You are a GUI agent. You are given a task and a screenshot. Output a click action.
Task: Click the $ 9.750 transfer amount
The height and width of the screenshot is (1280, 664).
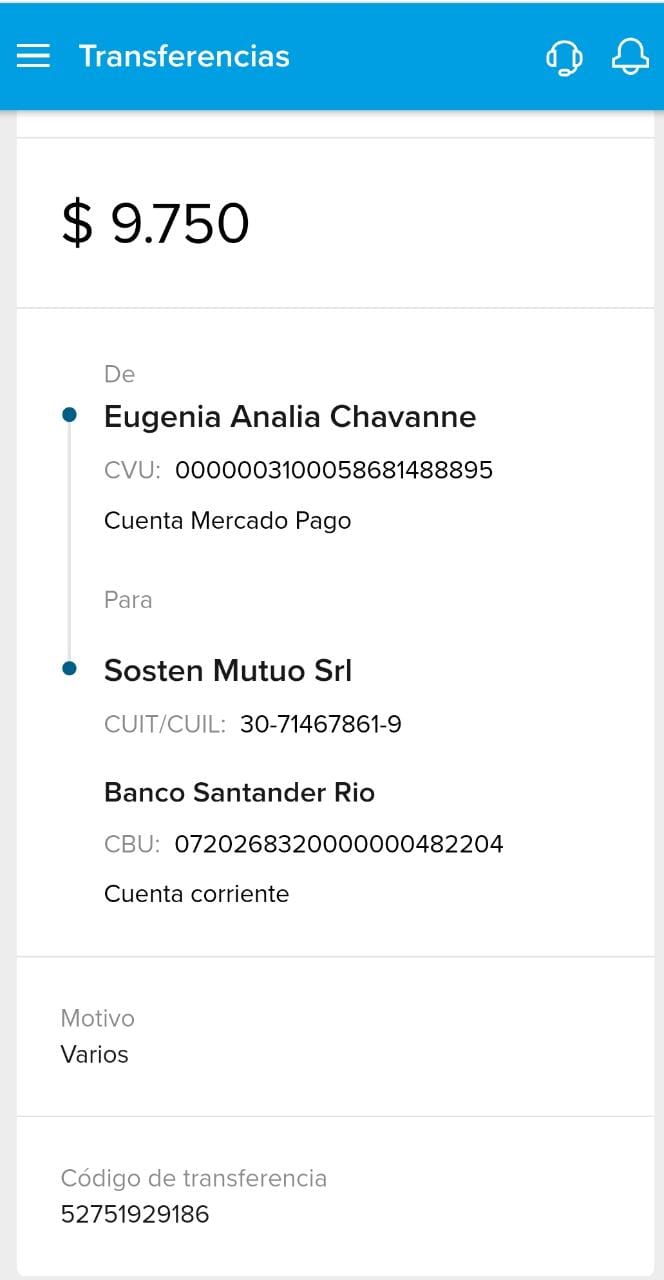[x=155, y=223]
